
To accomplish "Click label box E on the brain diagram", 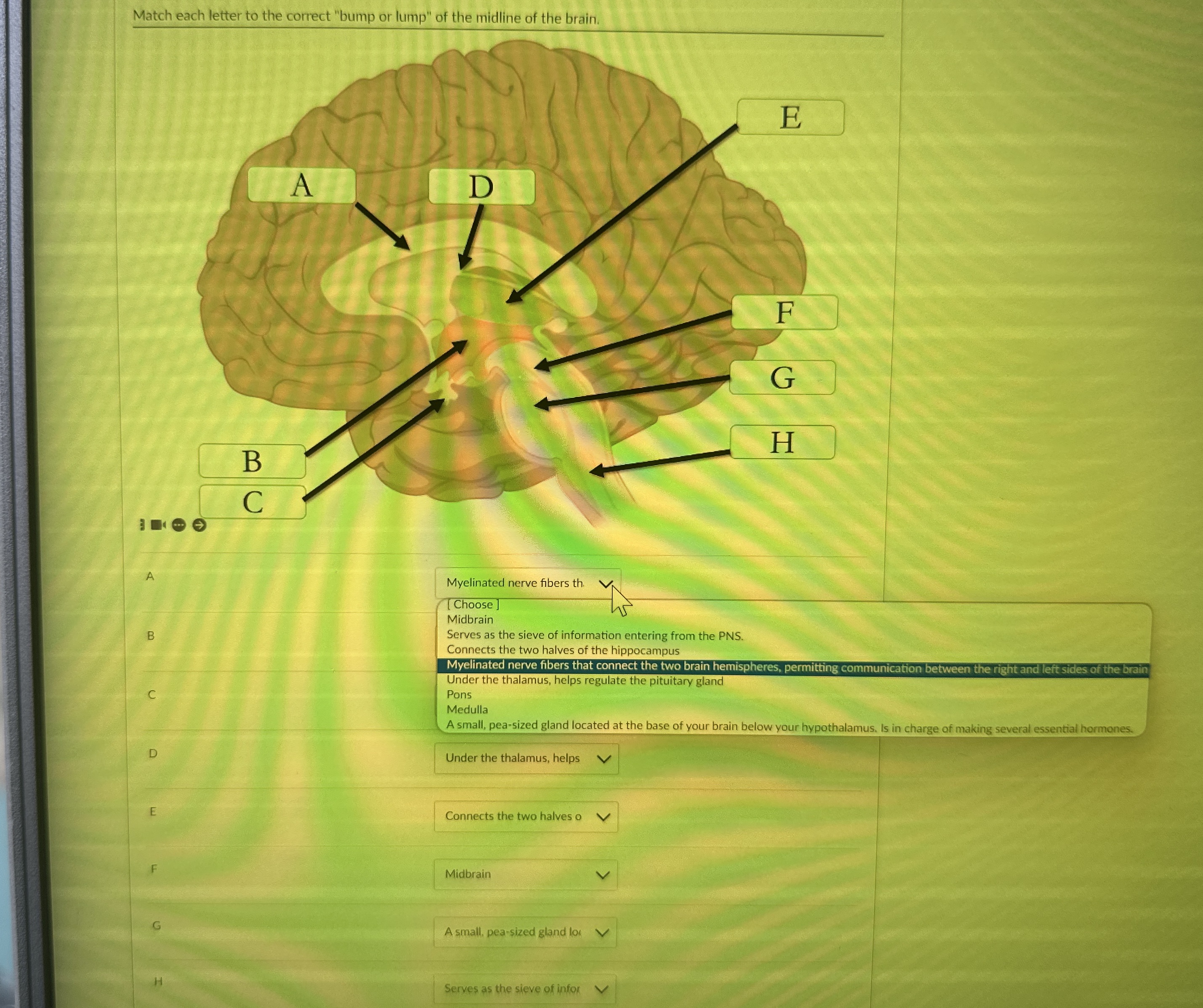I will pyautogui.click(x=790, y=117).
